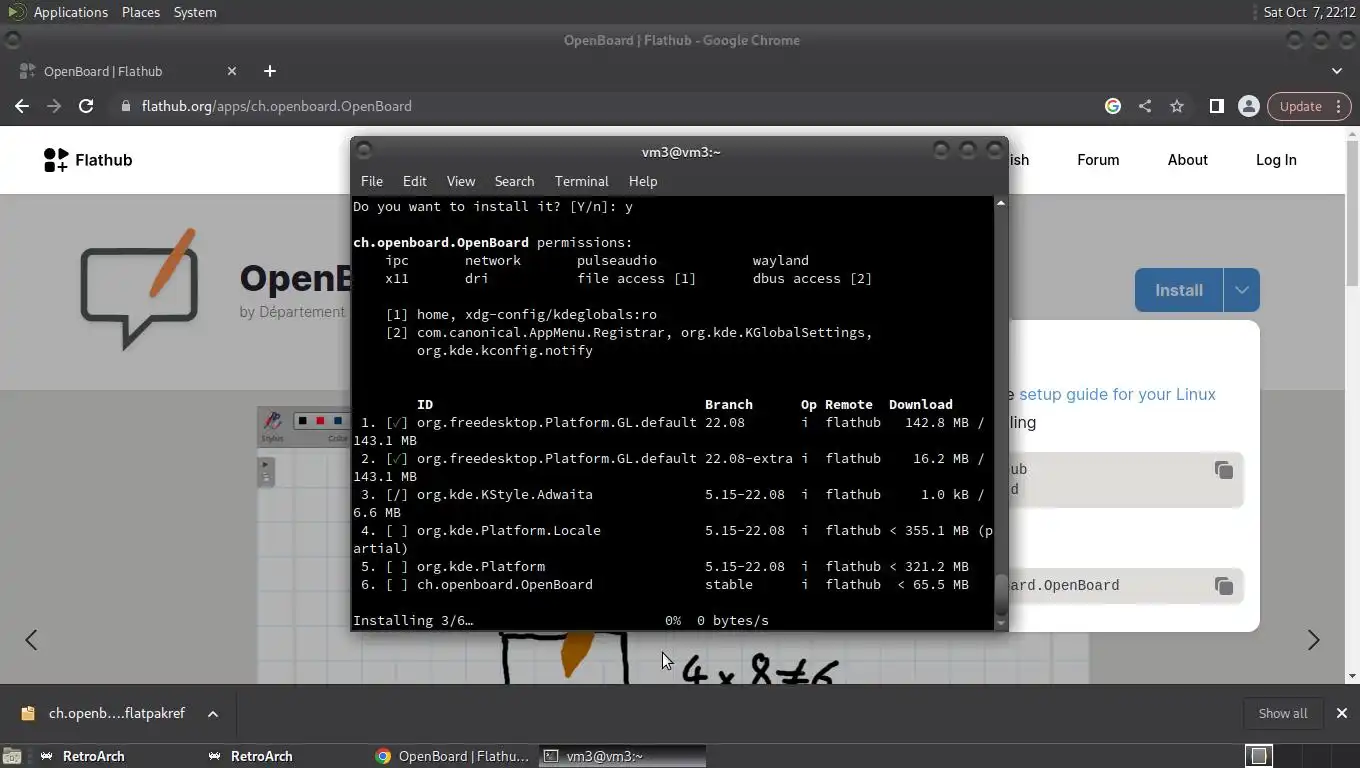The width and height of the screenshot is (1360, 768).
Task: Open the terminal Search menu
Action: pos(514,181)
